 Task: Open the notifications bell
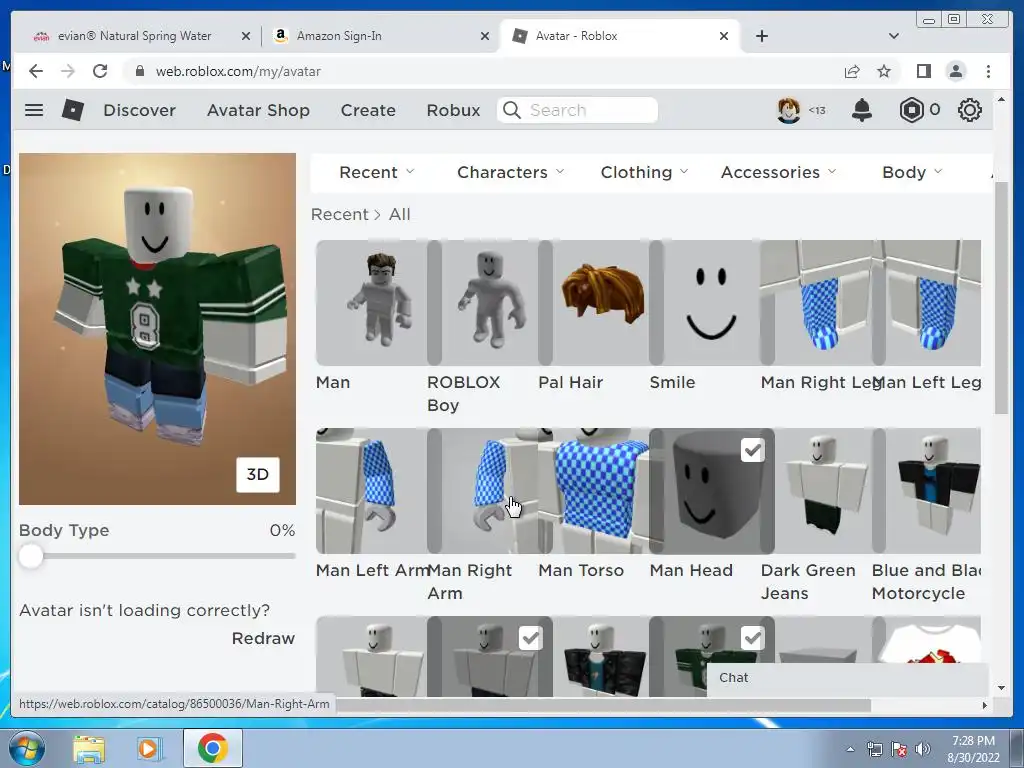(x=862, y=110)
